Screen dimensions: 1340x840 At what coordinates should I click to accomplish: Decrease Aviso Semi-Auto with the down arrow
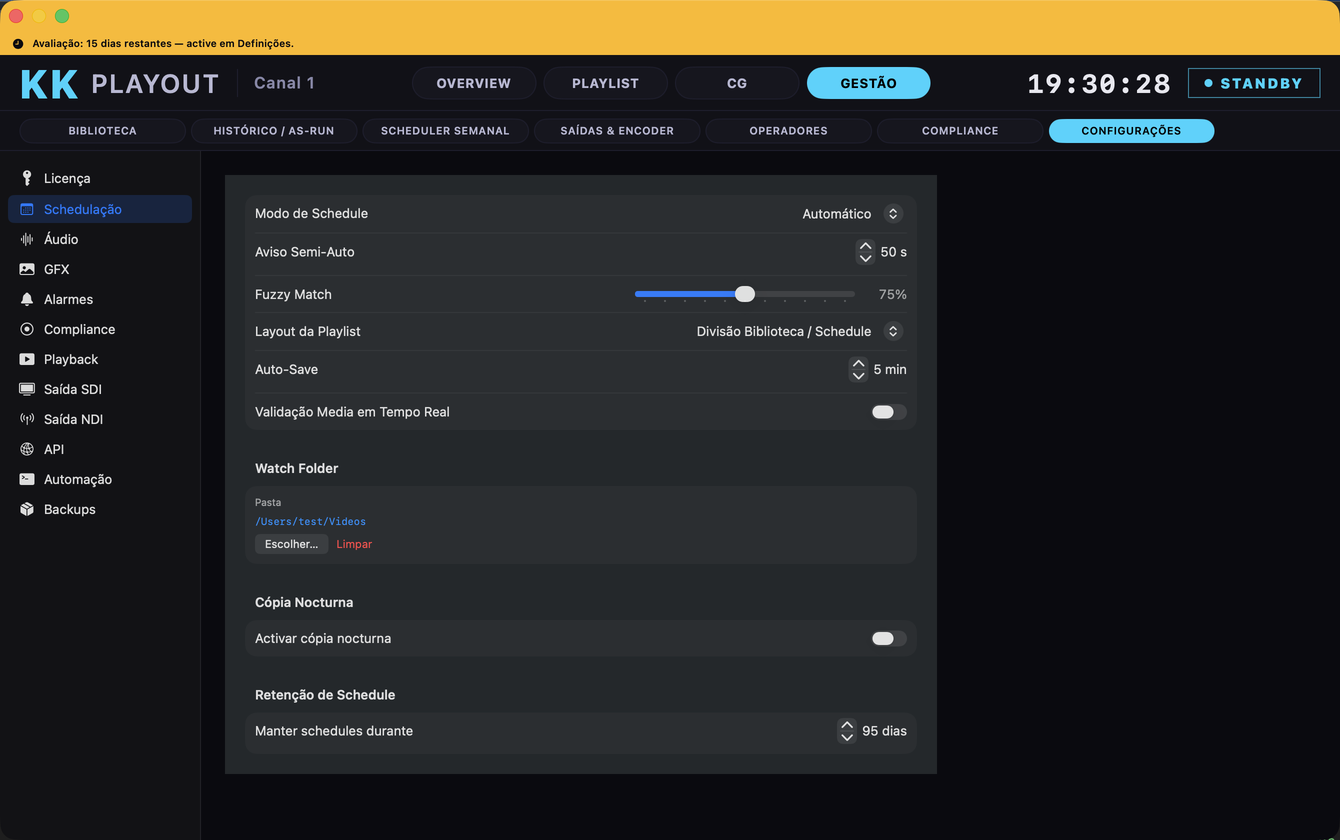tap(865, 258)
